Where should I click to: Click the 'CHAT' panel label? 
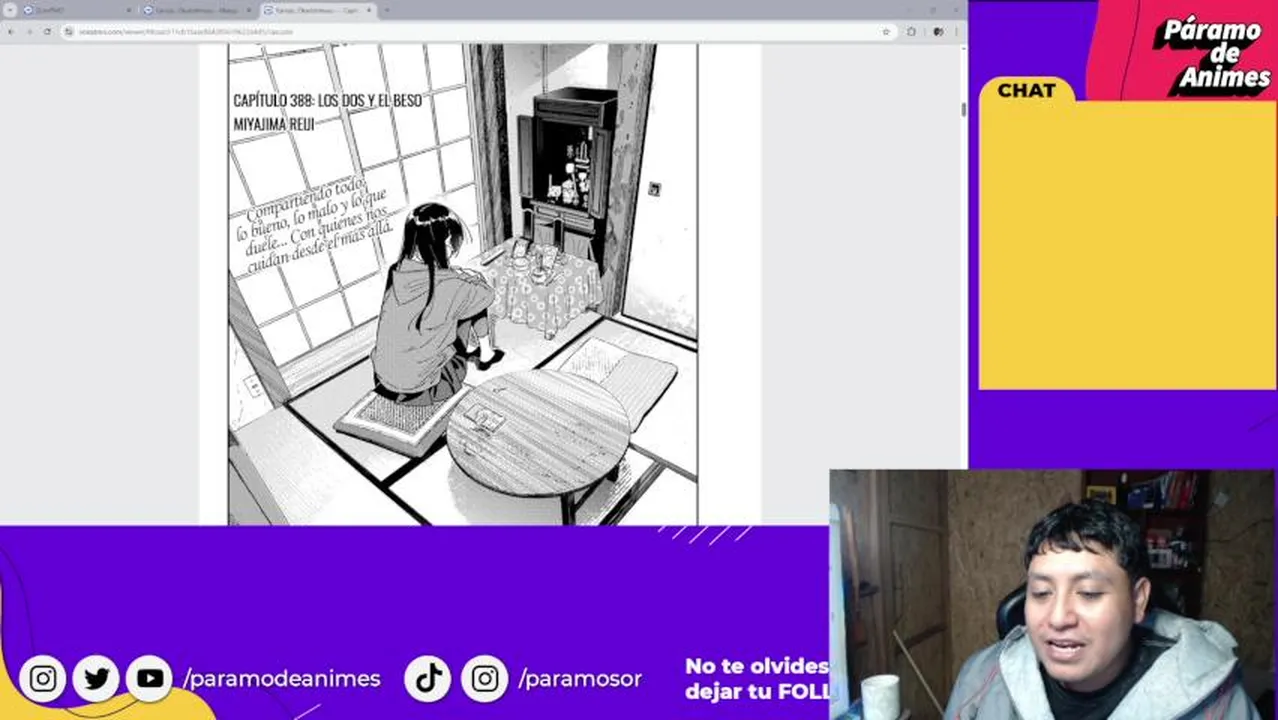(1026, 90)
